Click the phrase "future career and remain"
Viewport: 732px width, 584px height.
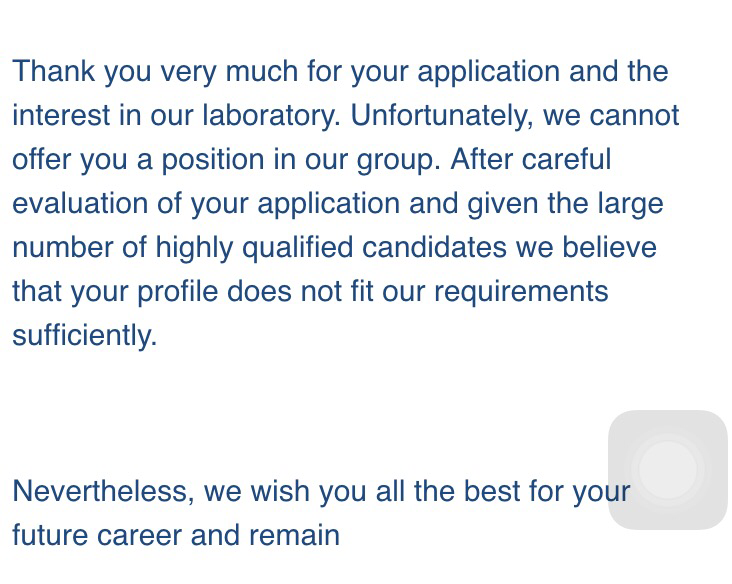click(176, 535)
